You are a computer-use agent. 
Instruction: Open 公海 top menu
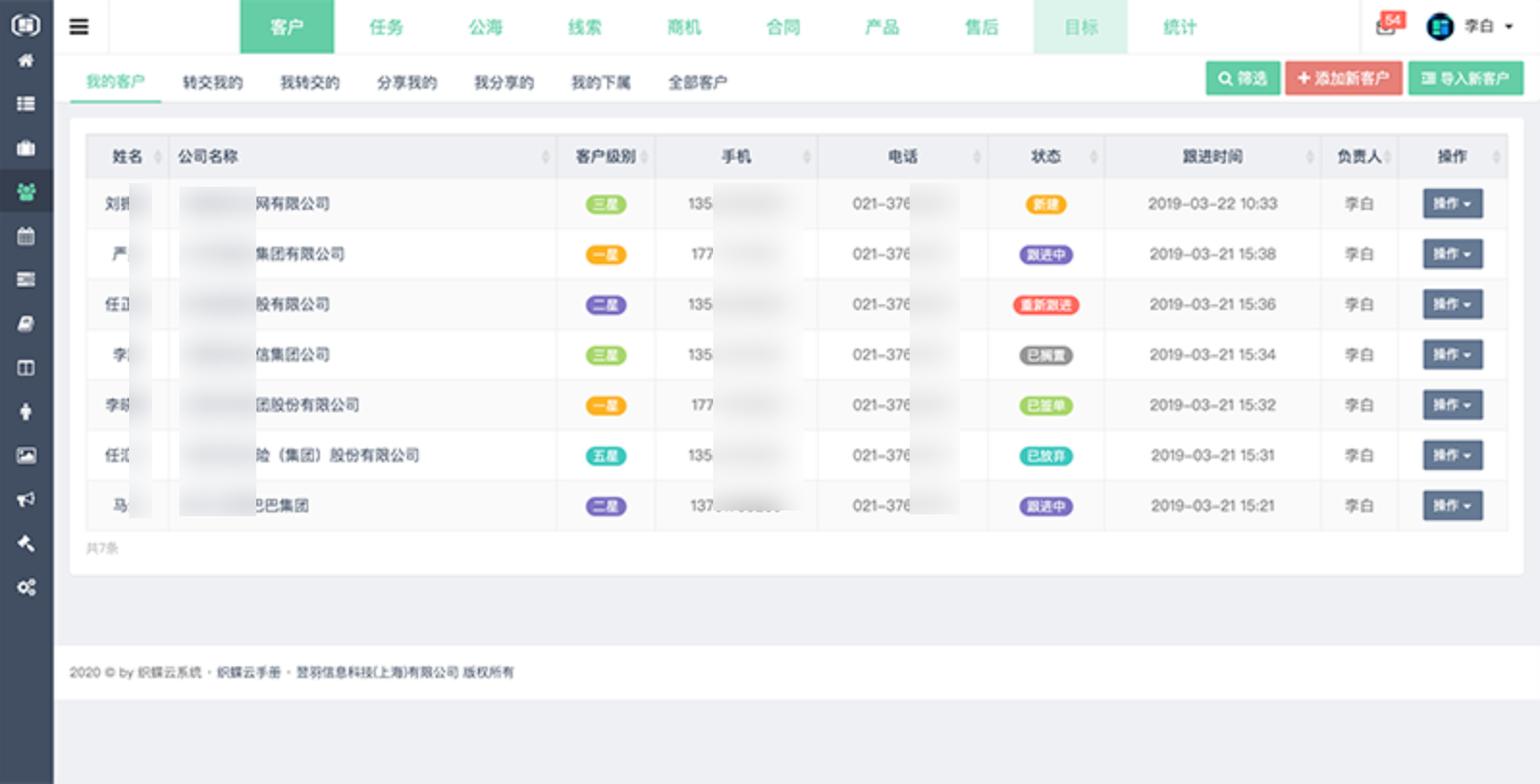coord(486,27)
